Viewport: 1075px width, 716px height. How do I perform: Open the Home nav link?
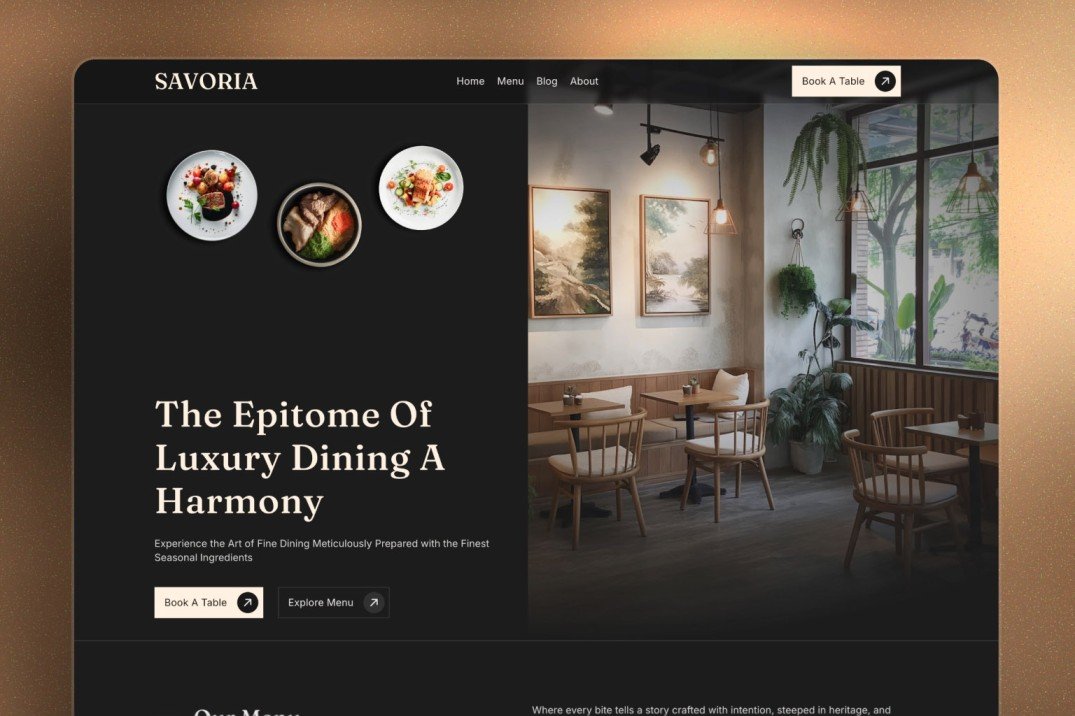tap(470, 81)
